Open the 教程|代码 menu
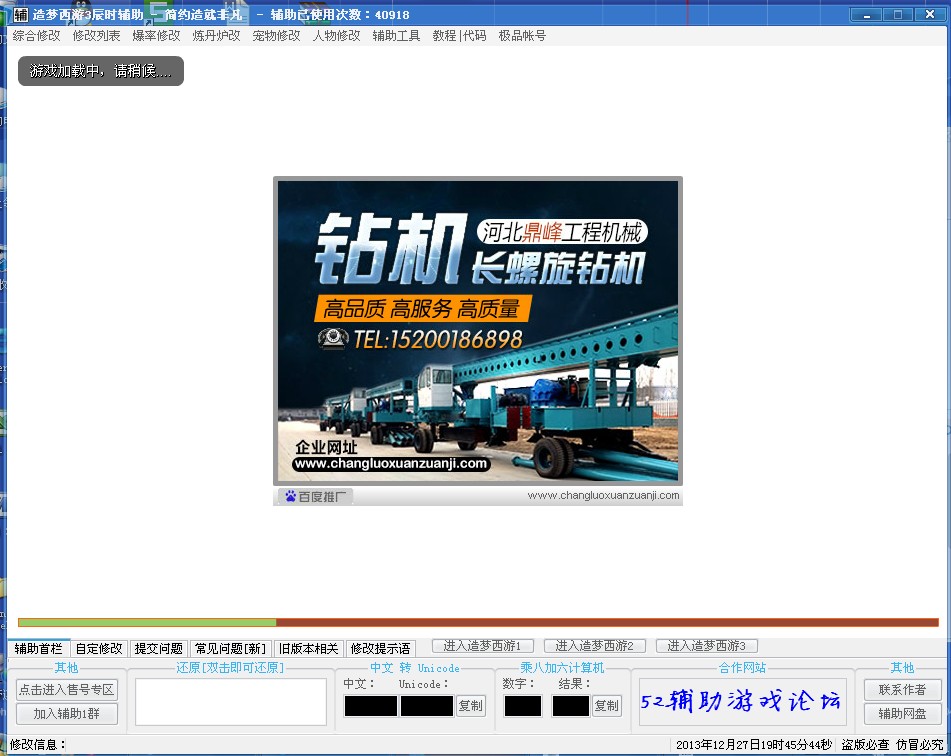This screenshot has height=756, width=951. click(x=460, y=36)
